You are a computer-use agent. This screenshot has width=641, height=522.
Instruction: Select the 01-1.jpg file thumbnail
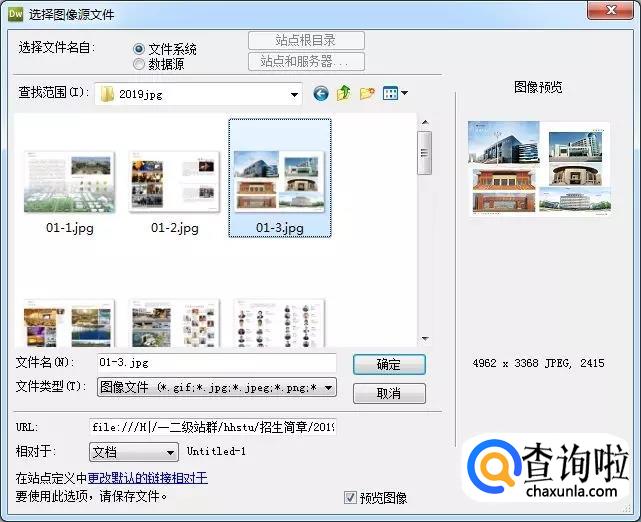coord(69,183)
